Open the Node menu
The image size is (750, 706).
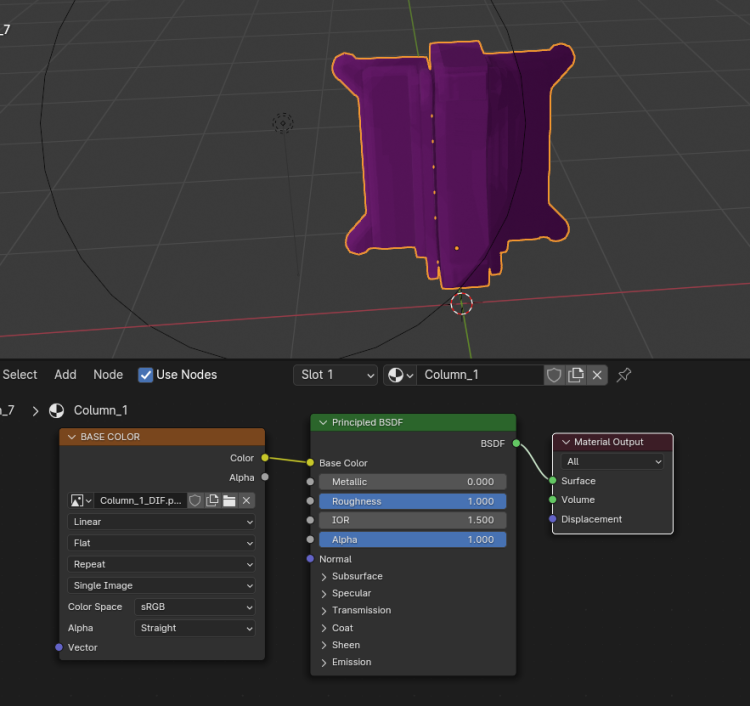coord(108,375)
